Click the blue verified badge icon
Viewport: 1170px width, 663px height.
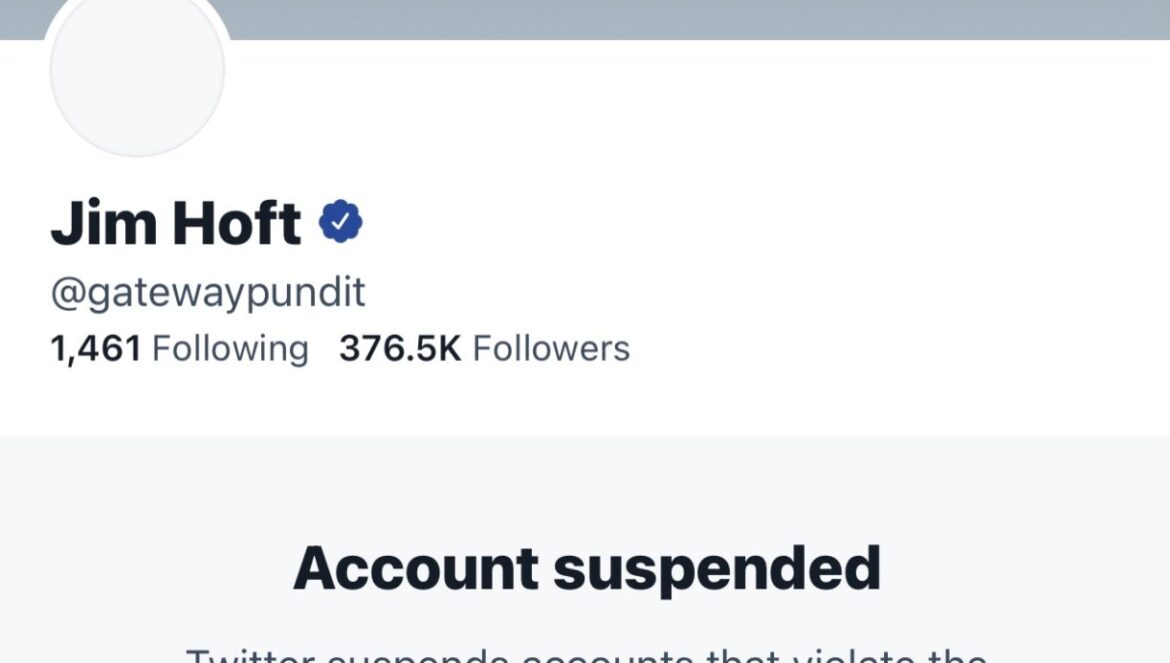(340, 221)
